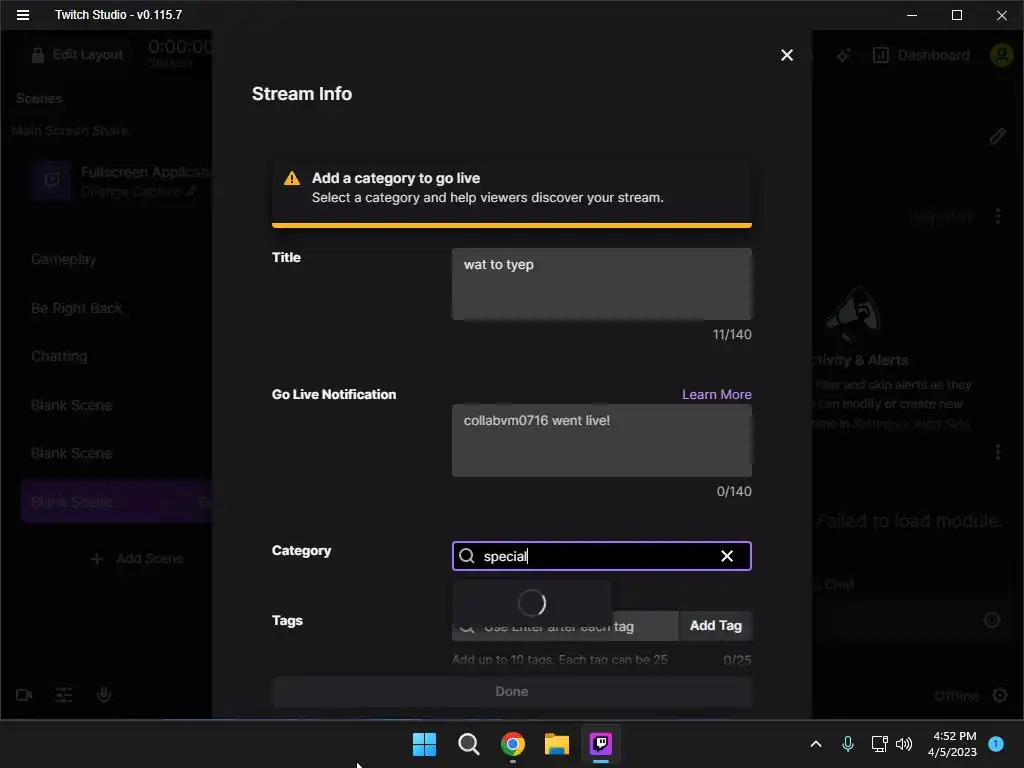Toggle the microphone icon in the bottom bar
This screenshot has height=768, width=1024.
104,695
